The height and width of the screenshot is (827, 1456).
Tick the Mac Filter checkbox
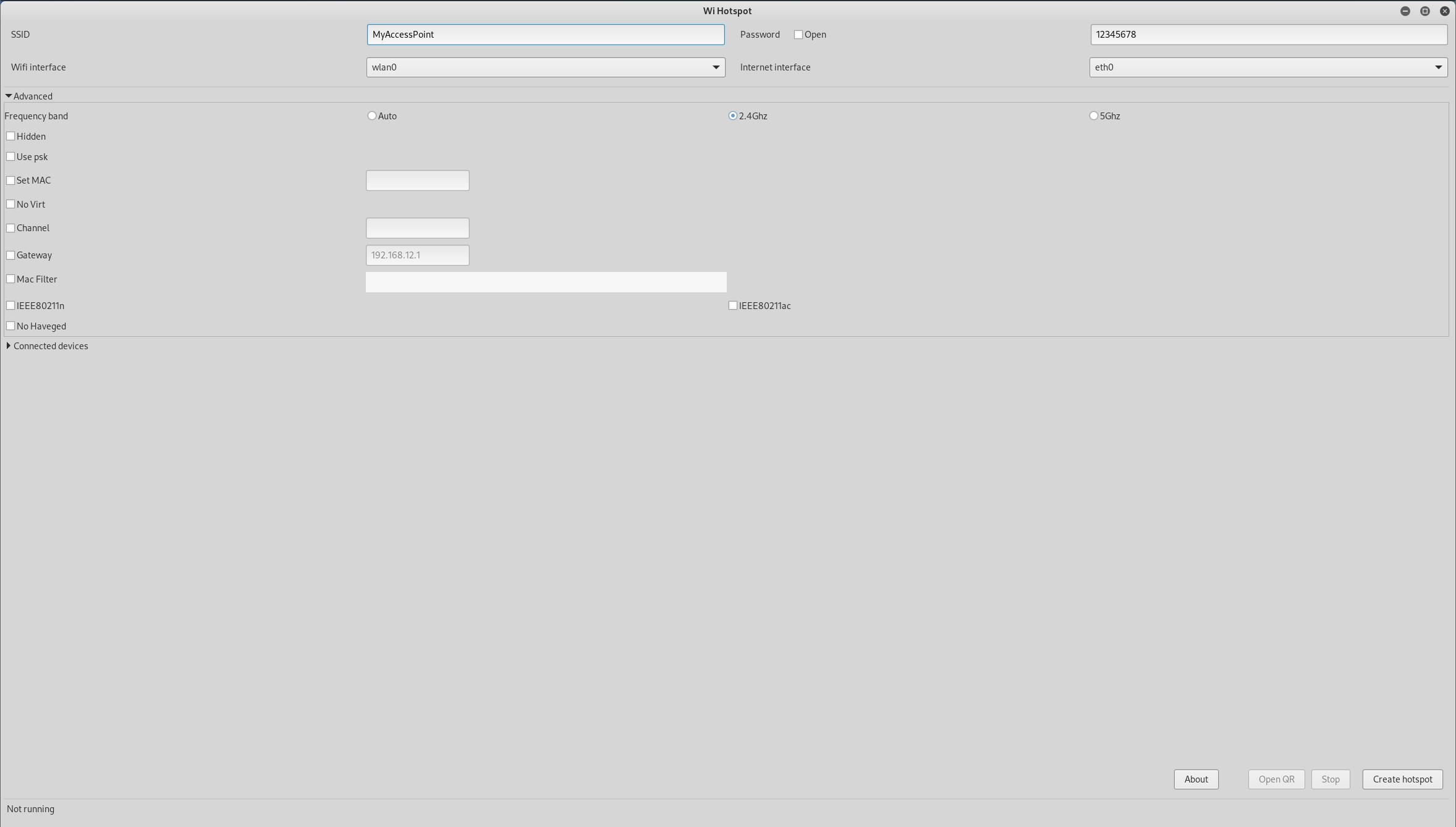pyautogui.click(x=11, y=279)
